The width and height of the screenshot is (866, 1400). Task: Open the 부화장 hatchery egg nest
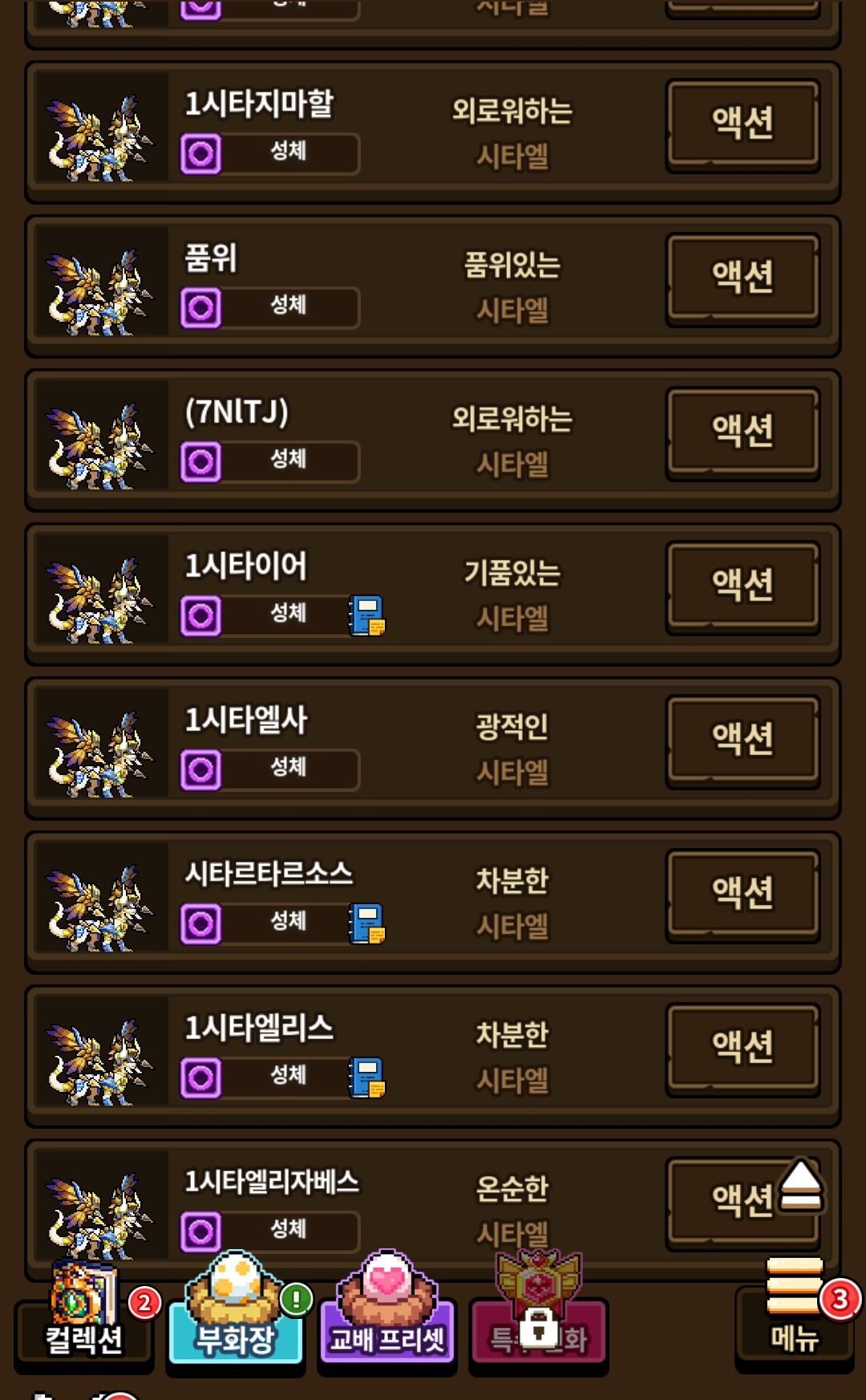tap(235, 1309)
